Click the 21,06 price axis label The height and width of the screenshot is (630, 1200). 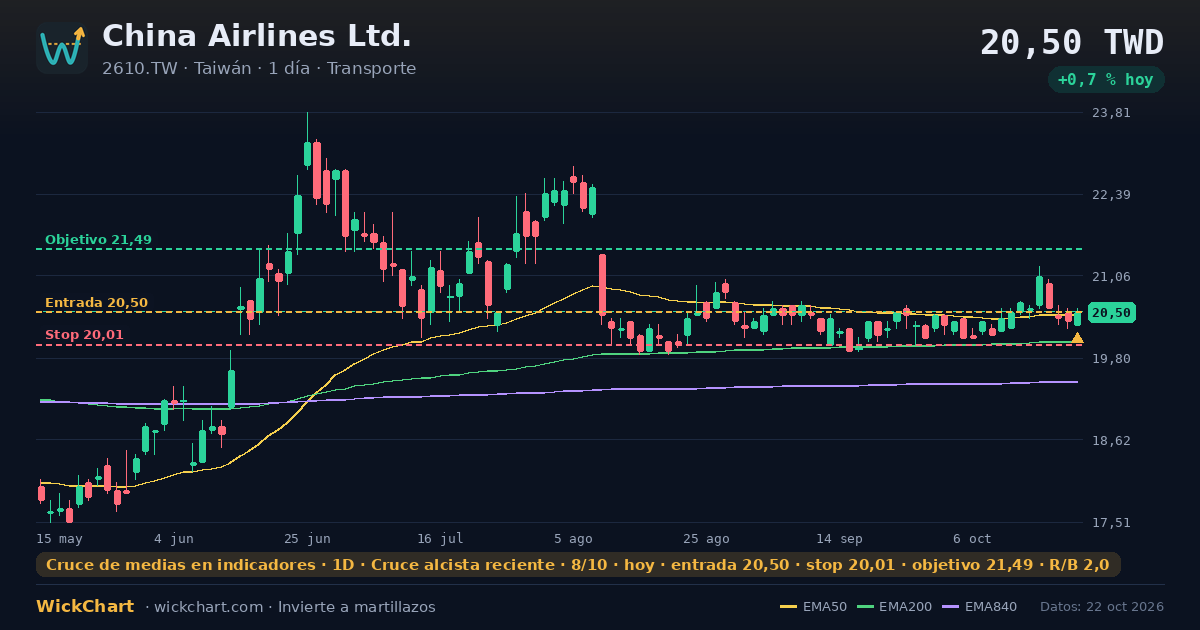click(1111, 277)
